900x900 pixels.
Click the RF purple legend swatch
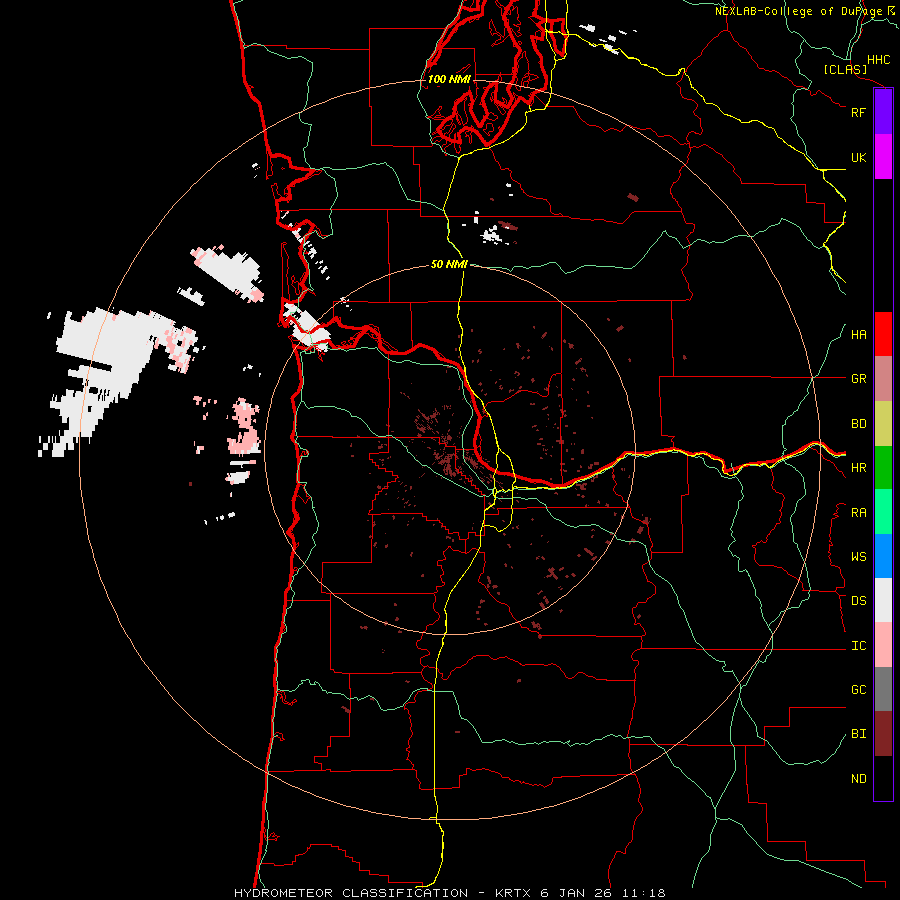883,112
